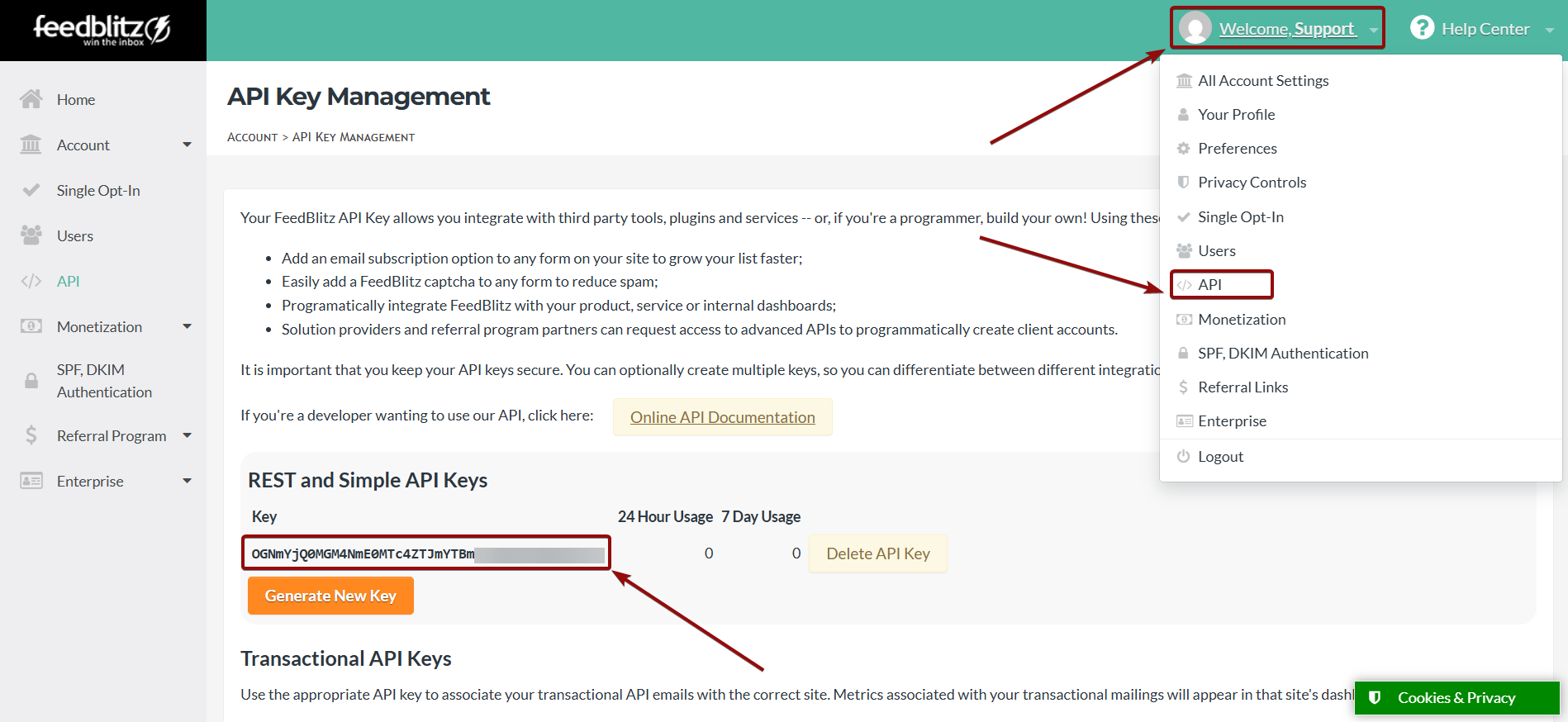The image size is (1568, 722).
Task: Click the Users group icon in dropdown menu
Action: point(1184,250)
